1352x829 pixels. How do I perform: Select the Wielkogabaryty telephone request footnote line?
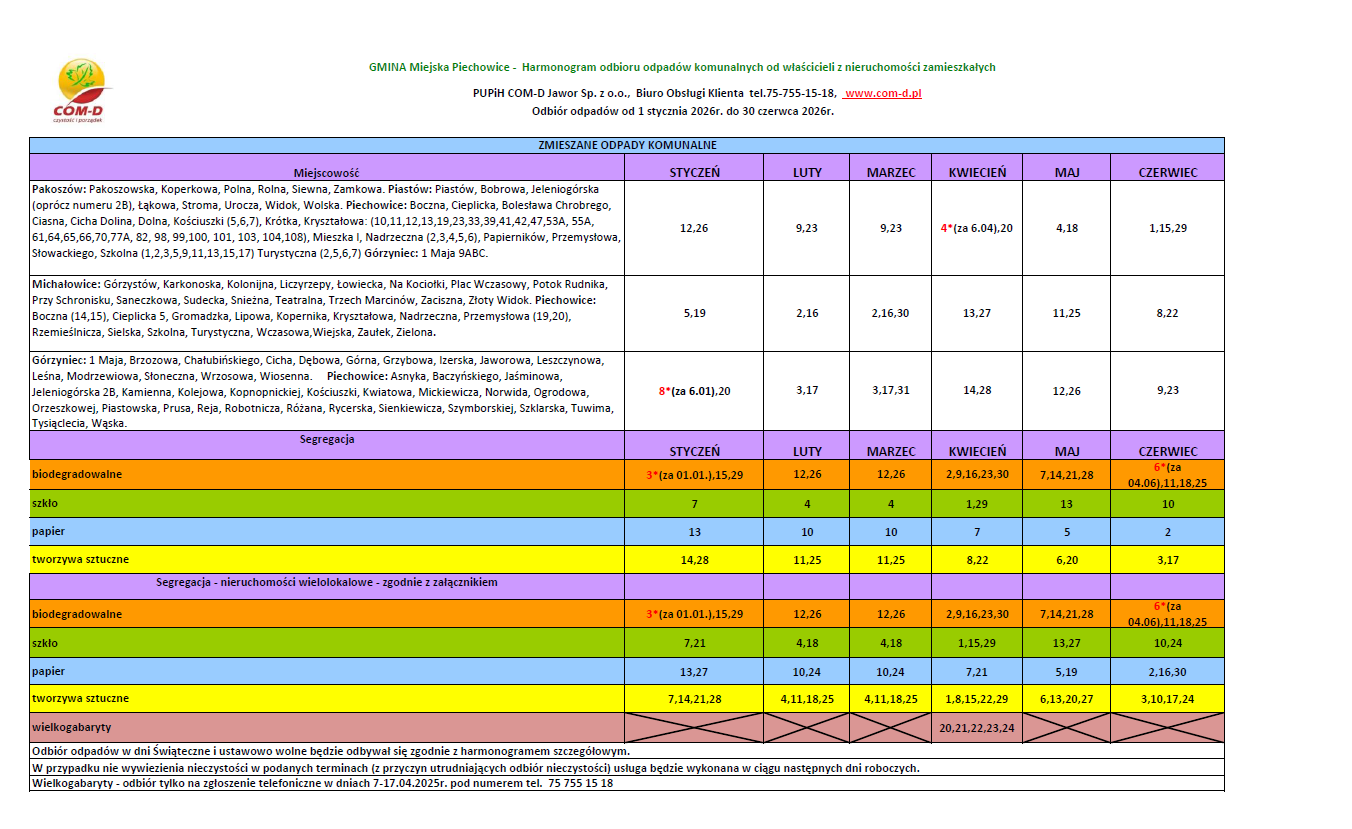[x=322, y=783]
